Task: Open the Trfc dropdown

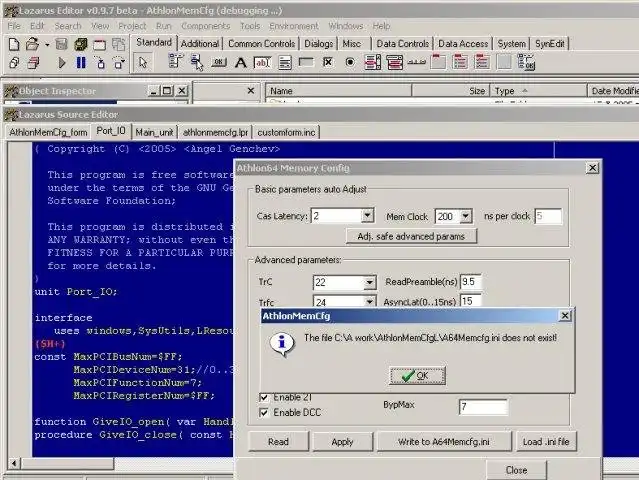Action: click(370, 302)
